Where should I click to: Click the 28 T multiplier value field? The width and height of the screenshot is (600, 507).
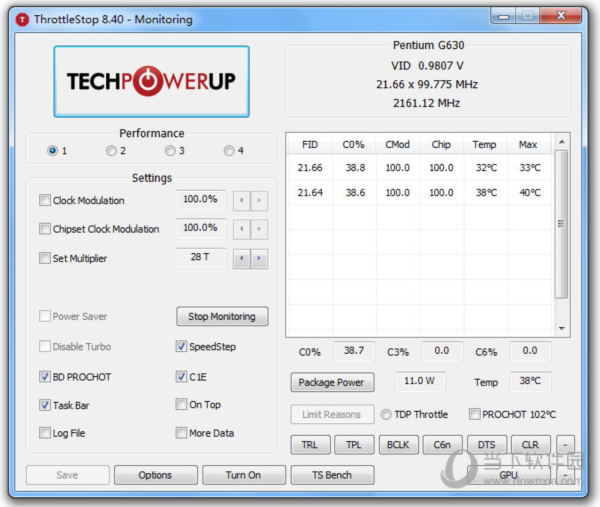click(x=201, y=257)
